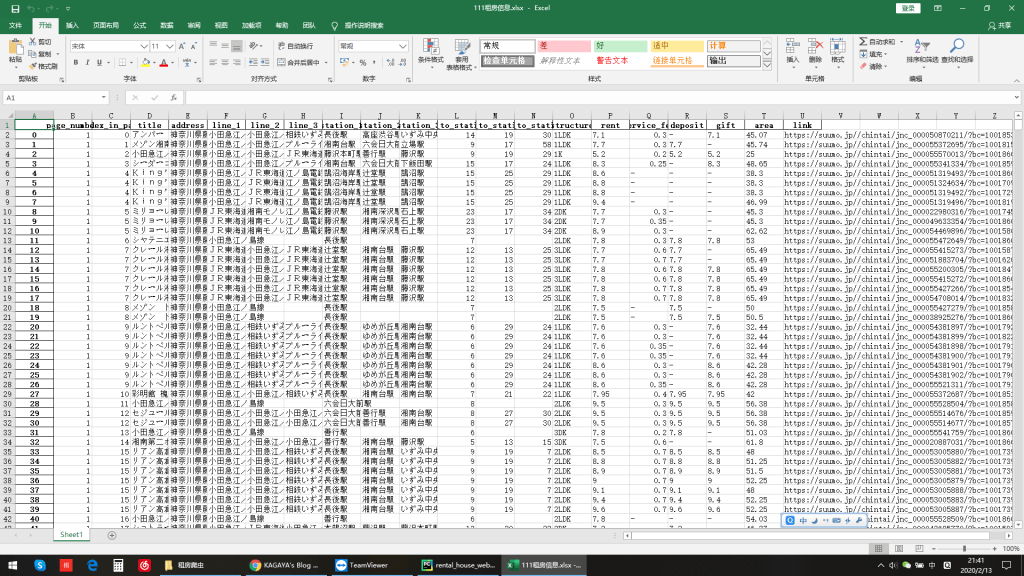This screenshot has width=1024, height=576.
Task: Open the Formulas (公式) ribbon tab
Action: pyautogui.click(x=138, y=23)
